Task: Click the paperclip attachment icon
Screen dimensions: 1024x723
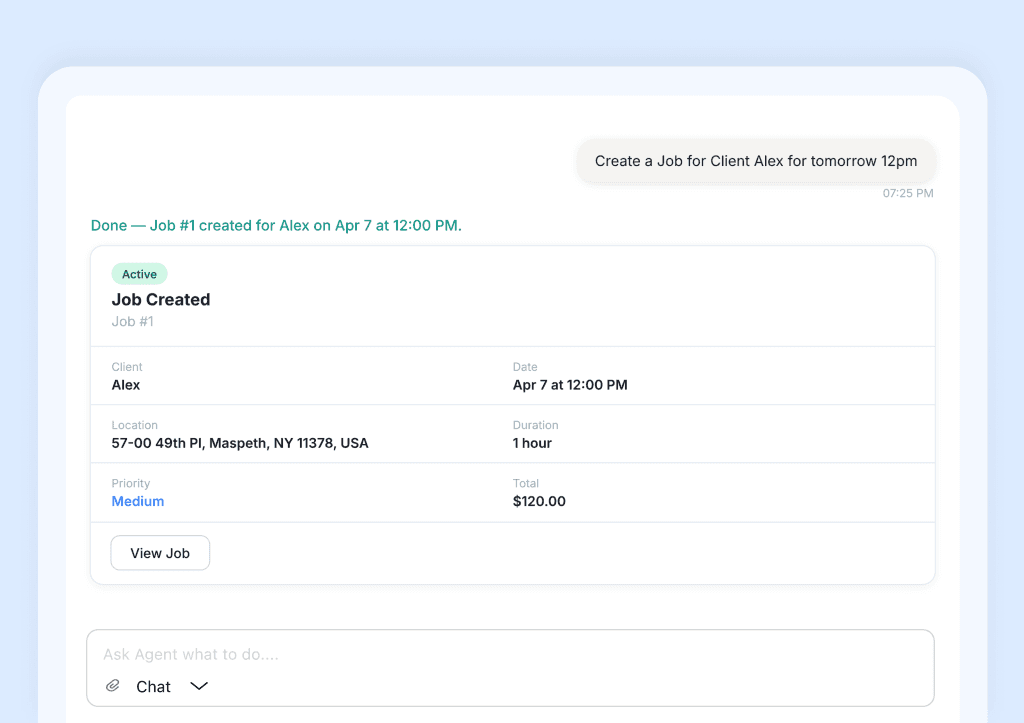Action: (112, 686)
